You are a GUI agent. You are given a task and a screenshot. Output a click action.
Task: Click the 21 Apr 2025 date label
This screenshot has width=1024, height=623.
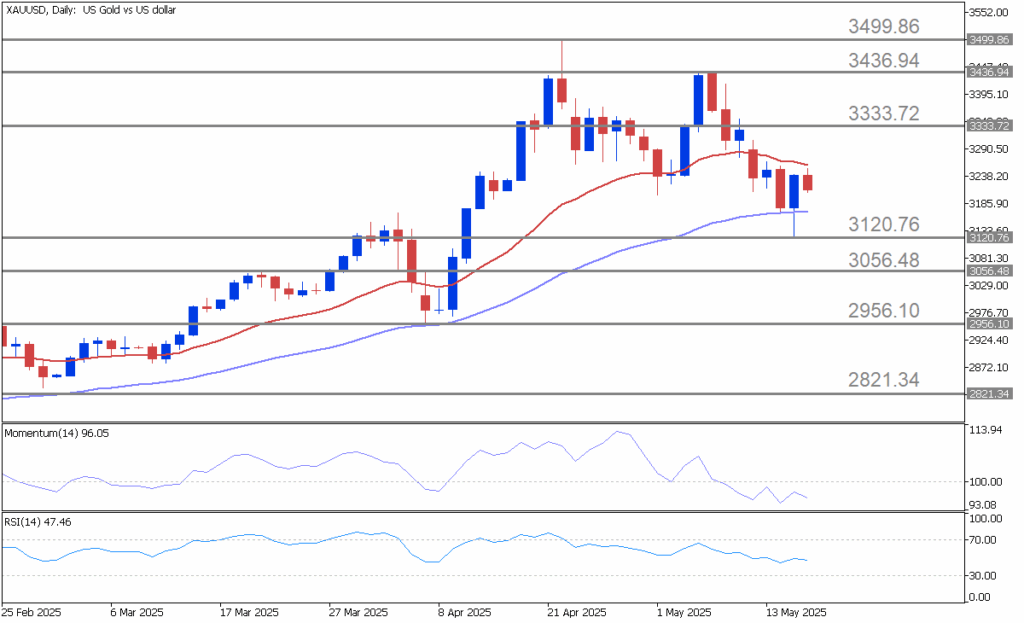[577, 613]
